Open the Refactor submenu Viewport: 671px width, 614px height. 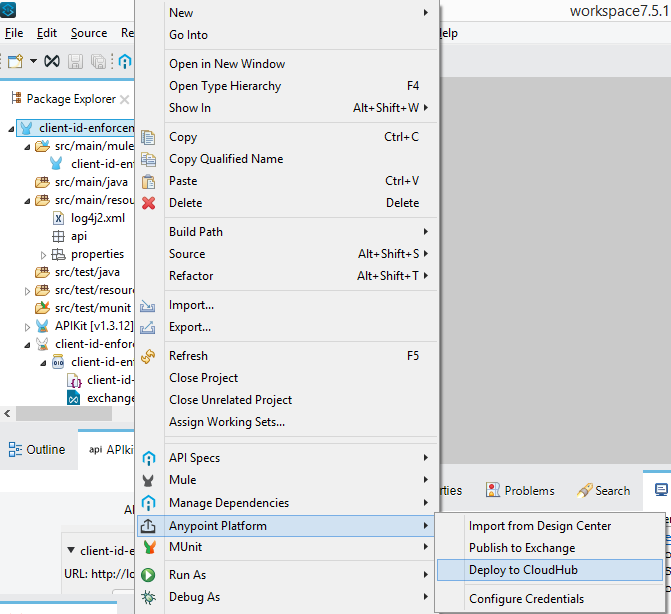coord(287,276)
